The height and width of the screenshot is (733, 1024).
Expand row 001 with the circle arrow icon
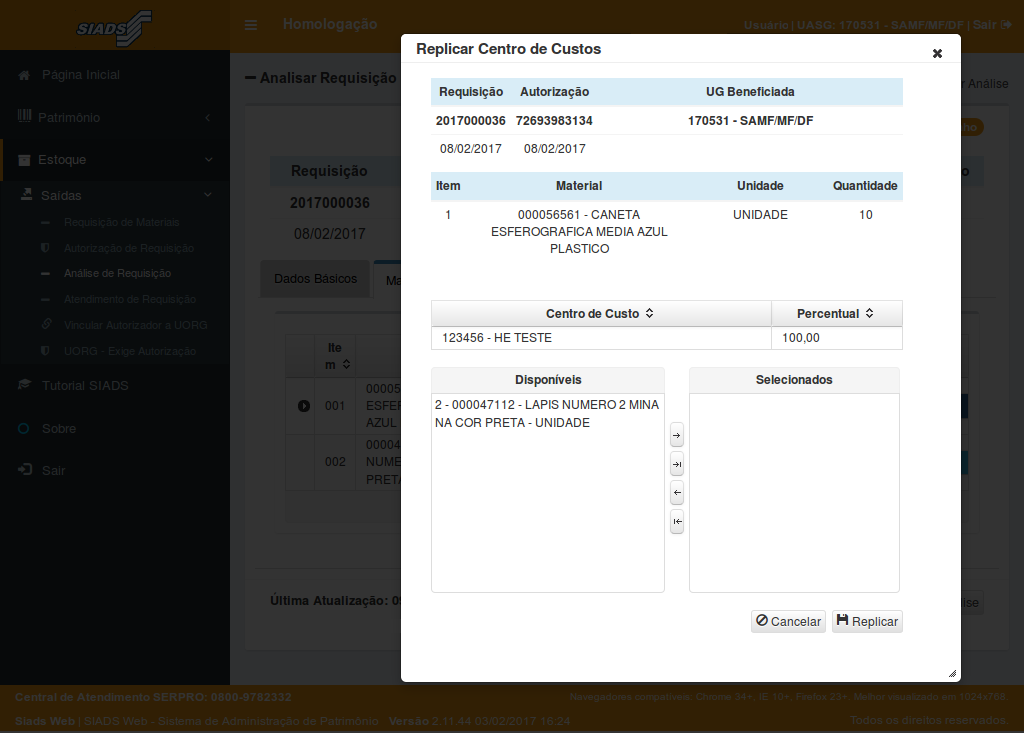point(304,406)
